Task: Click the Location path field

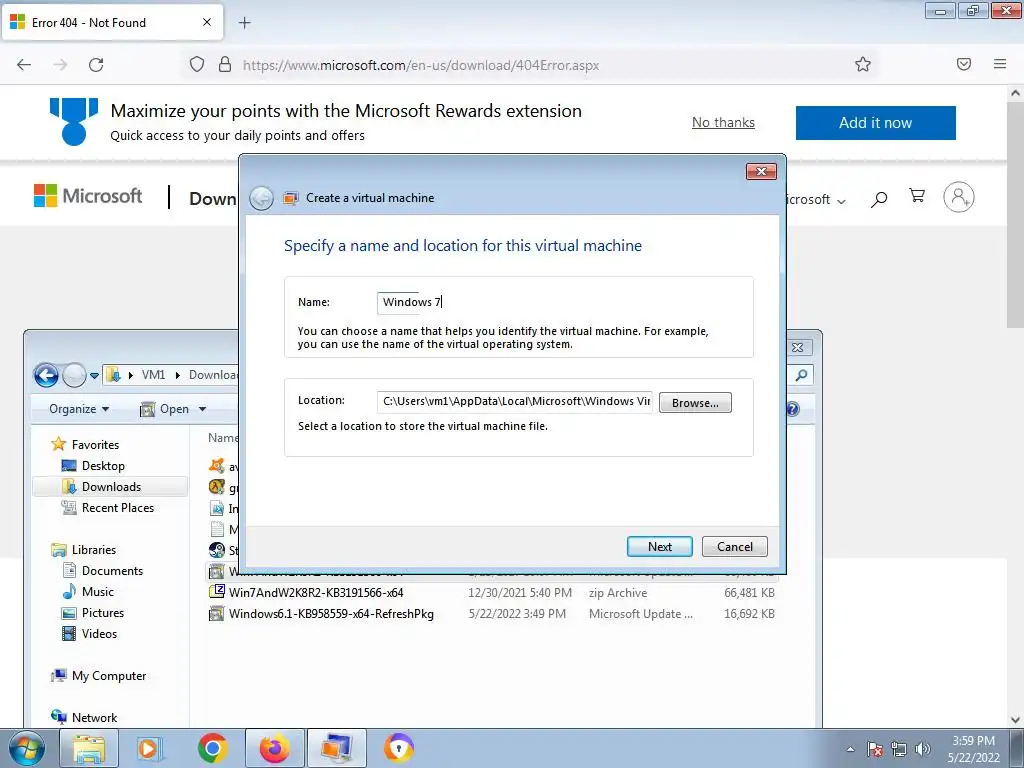Action: click(x=515, y=402)
